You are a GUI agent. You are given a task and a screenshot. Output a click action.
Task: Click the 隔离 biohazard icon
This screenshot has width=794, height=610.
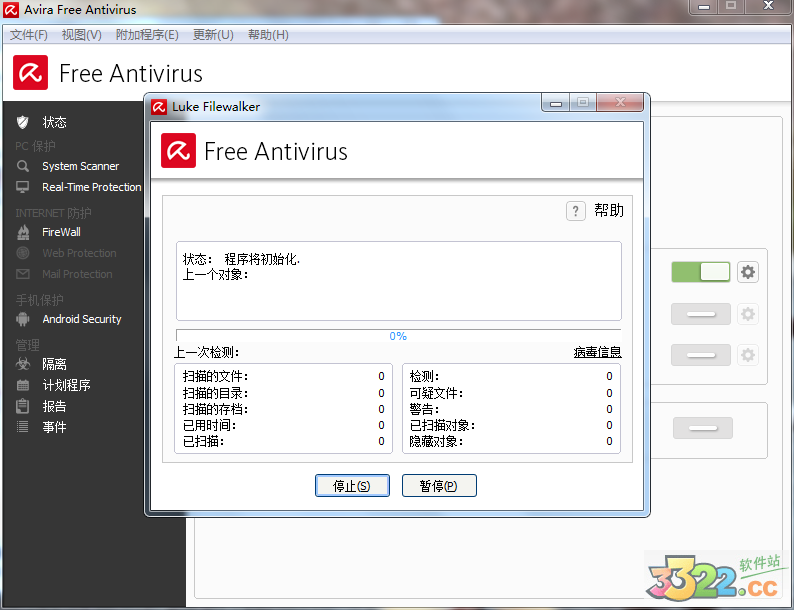[x=22, y=363]
